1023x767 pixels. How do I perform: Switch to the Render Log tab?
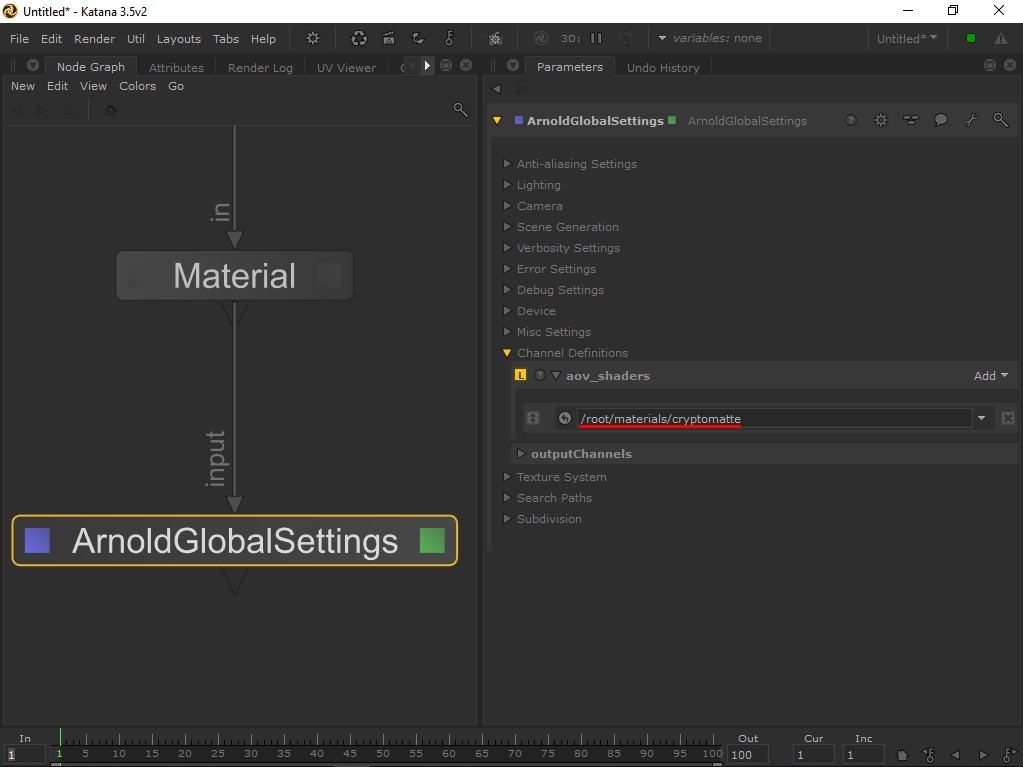pyautogui.click(x=260, y=67)
